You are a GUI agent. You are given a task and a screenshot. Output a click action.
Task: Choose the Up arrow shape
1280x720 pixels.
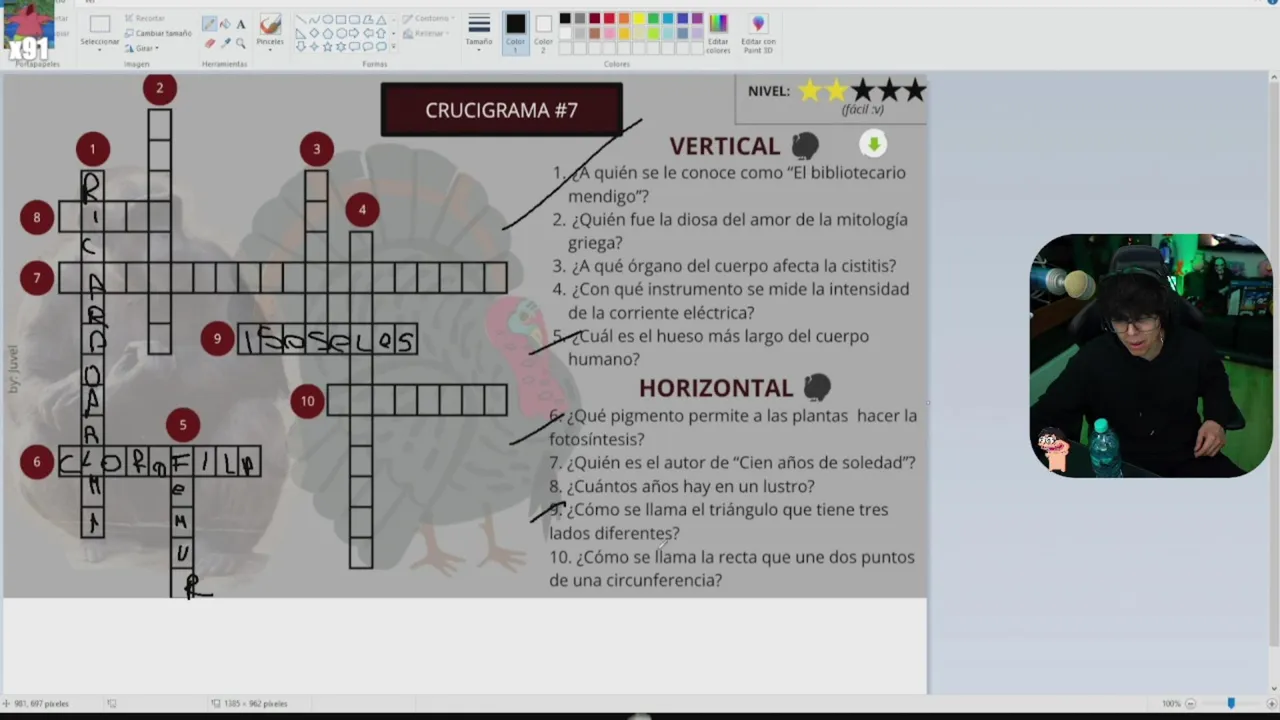(381, 33)
